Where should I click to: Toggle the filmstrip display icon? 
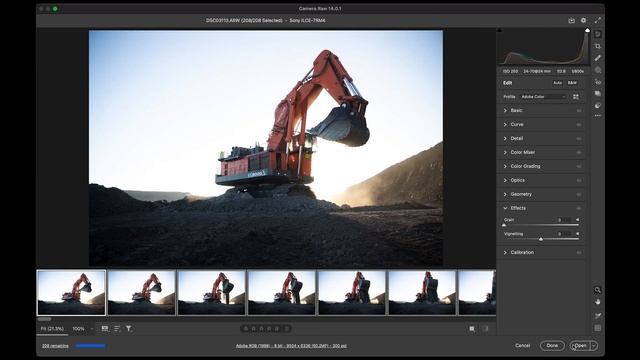click(x=105, y=329)
